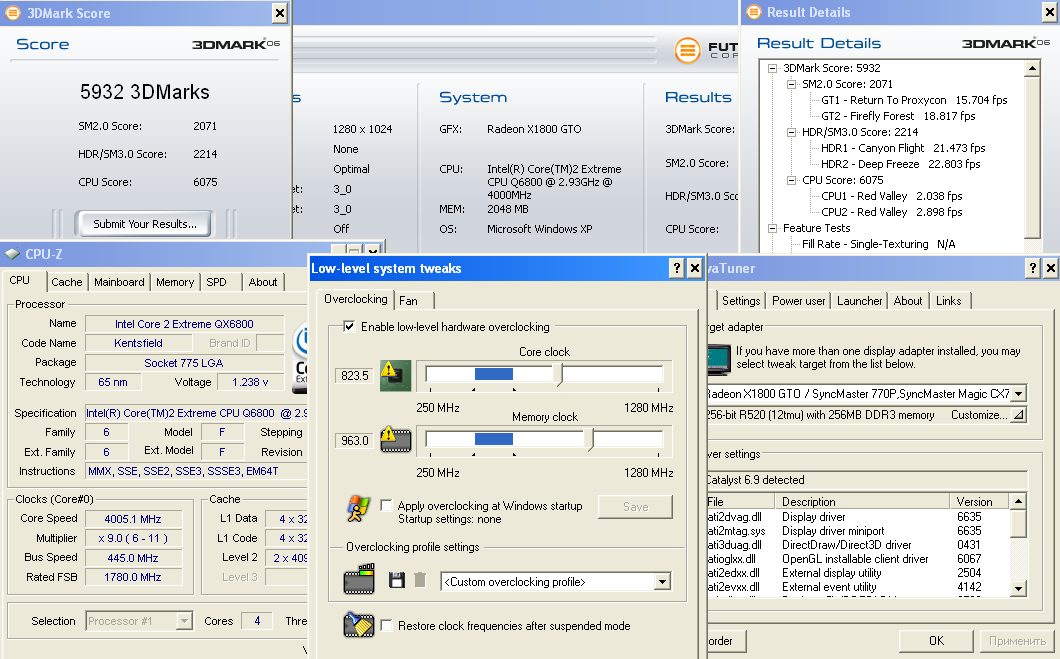Select HDR2 - Deep Freeze result row
Screen dimensions: 1060x659
point(900,164)
